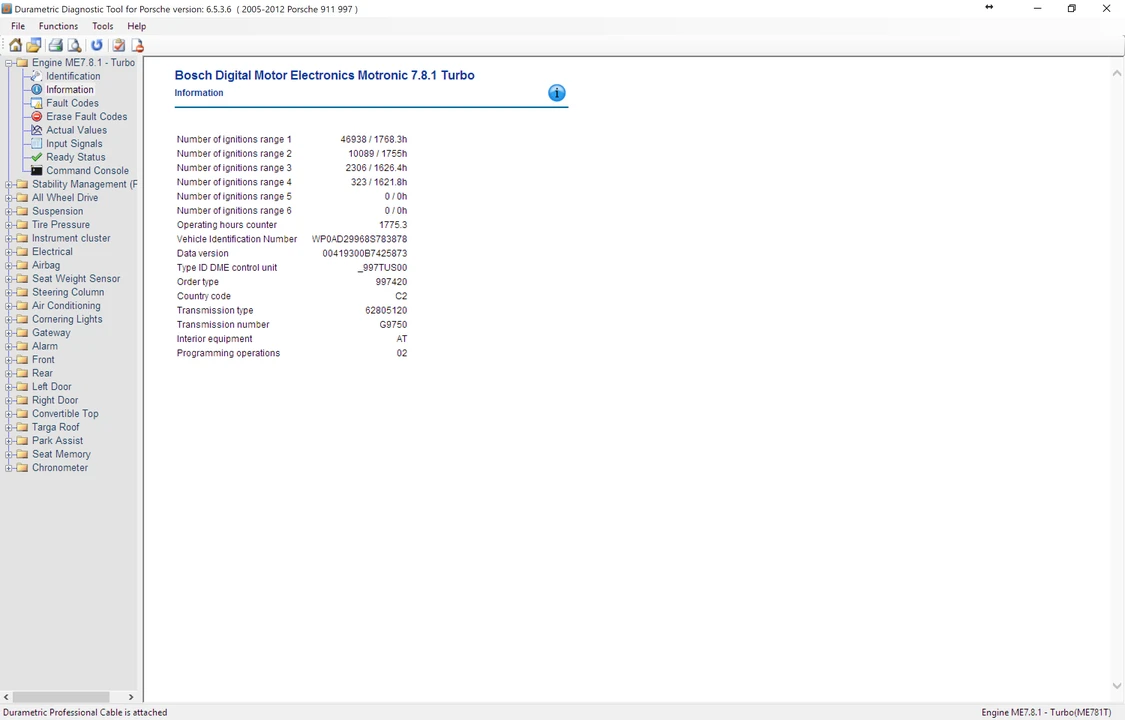Click the clipboard checkmark toolbar icon
1125x720 pixels.
pos(119,45)
